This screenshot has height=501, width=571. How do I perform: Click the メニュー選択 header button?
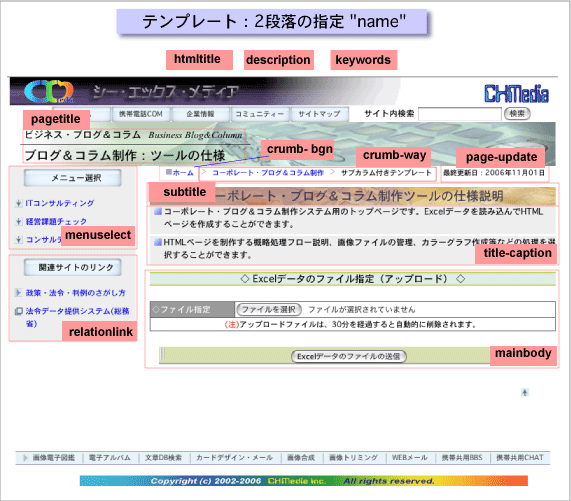73,178
